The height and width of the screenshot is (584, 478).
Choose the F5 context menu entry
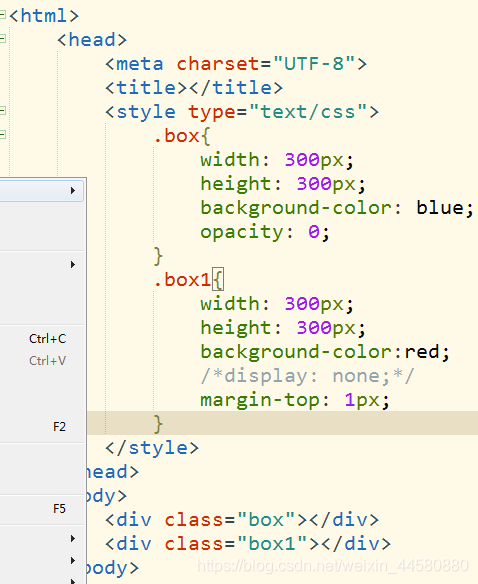(41, 509)
